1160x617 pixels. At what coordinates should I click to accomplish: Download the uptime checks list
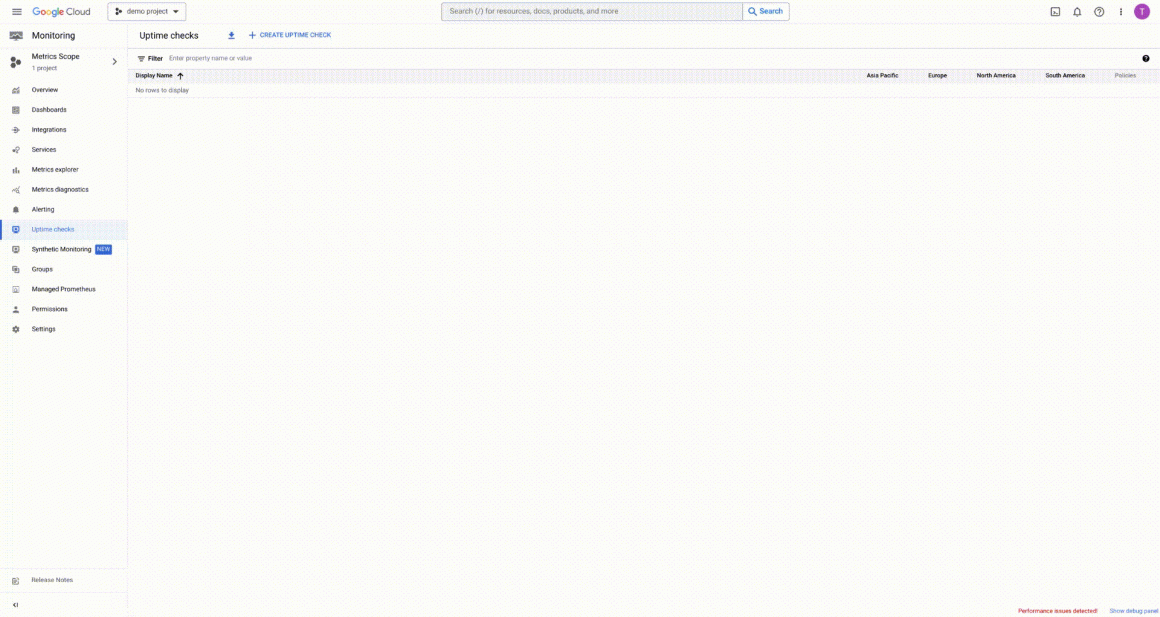(230, 35)
